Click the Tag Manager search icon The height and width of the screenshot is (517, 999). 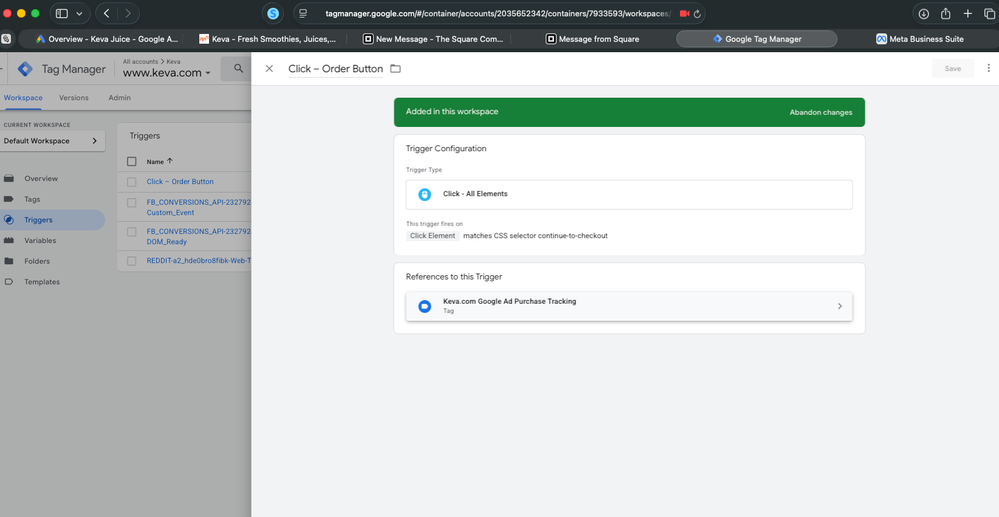coord(238,68)
